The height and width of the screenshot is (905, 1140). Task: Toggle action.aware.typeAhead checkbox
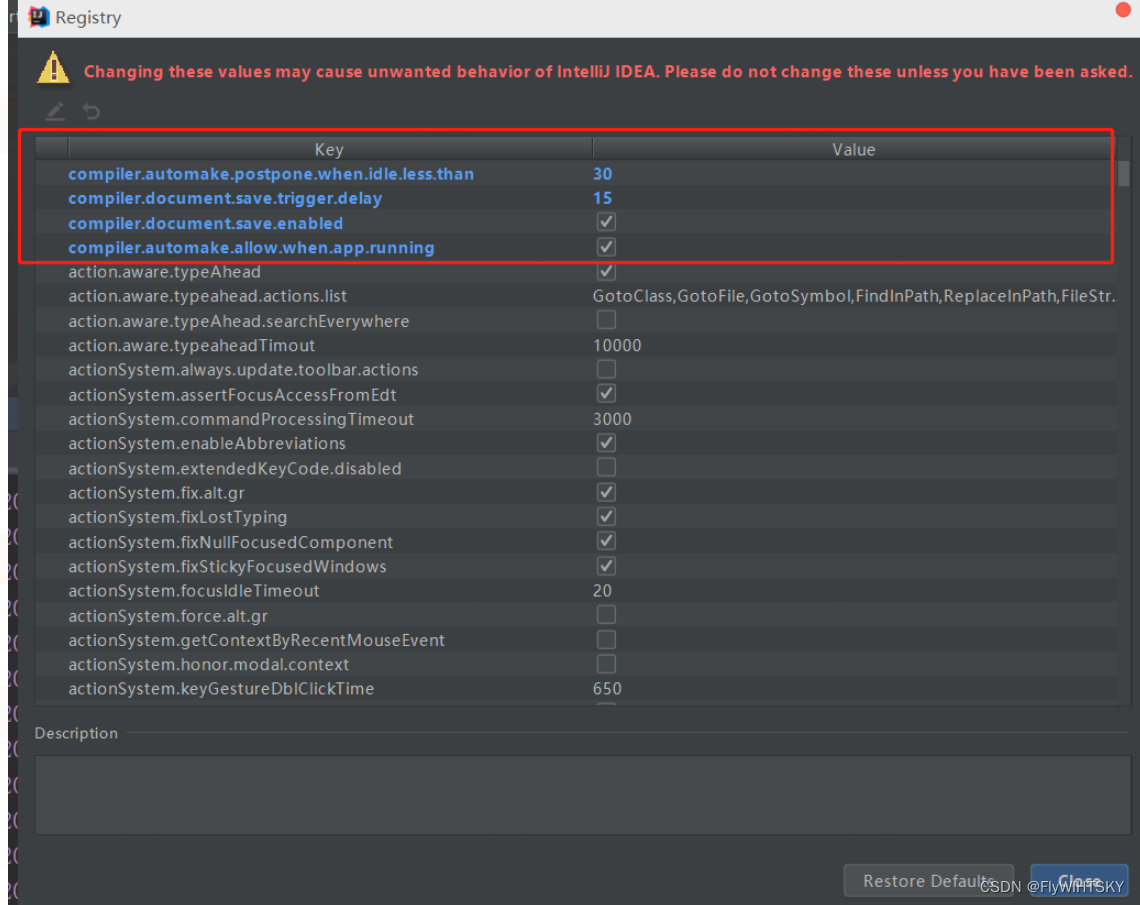(606, 272)
